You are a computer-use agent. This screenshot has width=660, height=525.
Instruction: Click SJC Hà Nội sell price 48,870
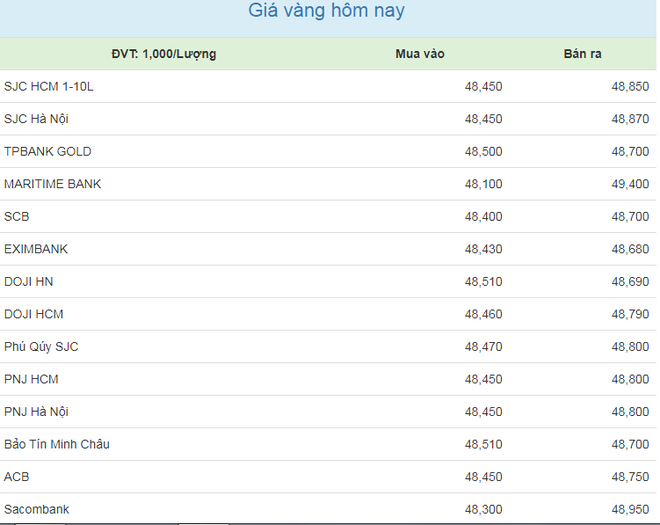[630, 119]
